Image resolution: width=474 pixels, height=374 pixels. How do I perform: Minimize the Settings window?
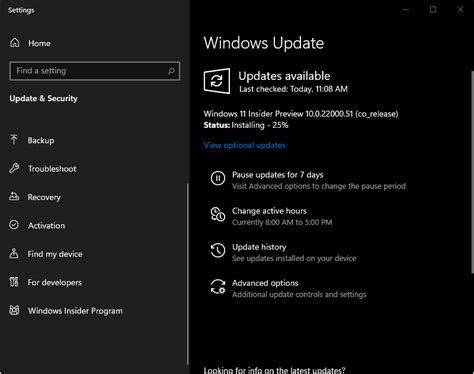pyautogui.click(x=406, y=10)
